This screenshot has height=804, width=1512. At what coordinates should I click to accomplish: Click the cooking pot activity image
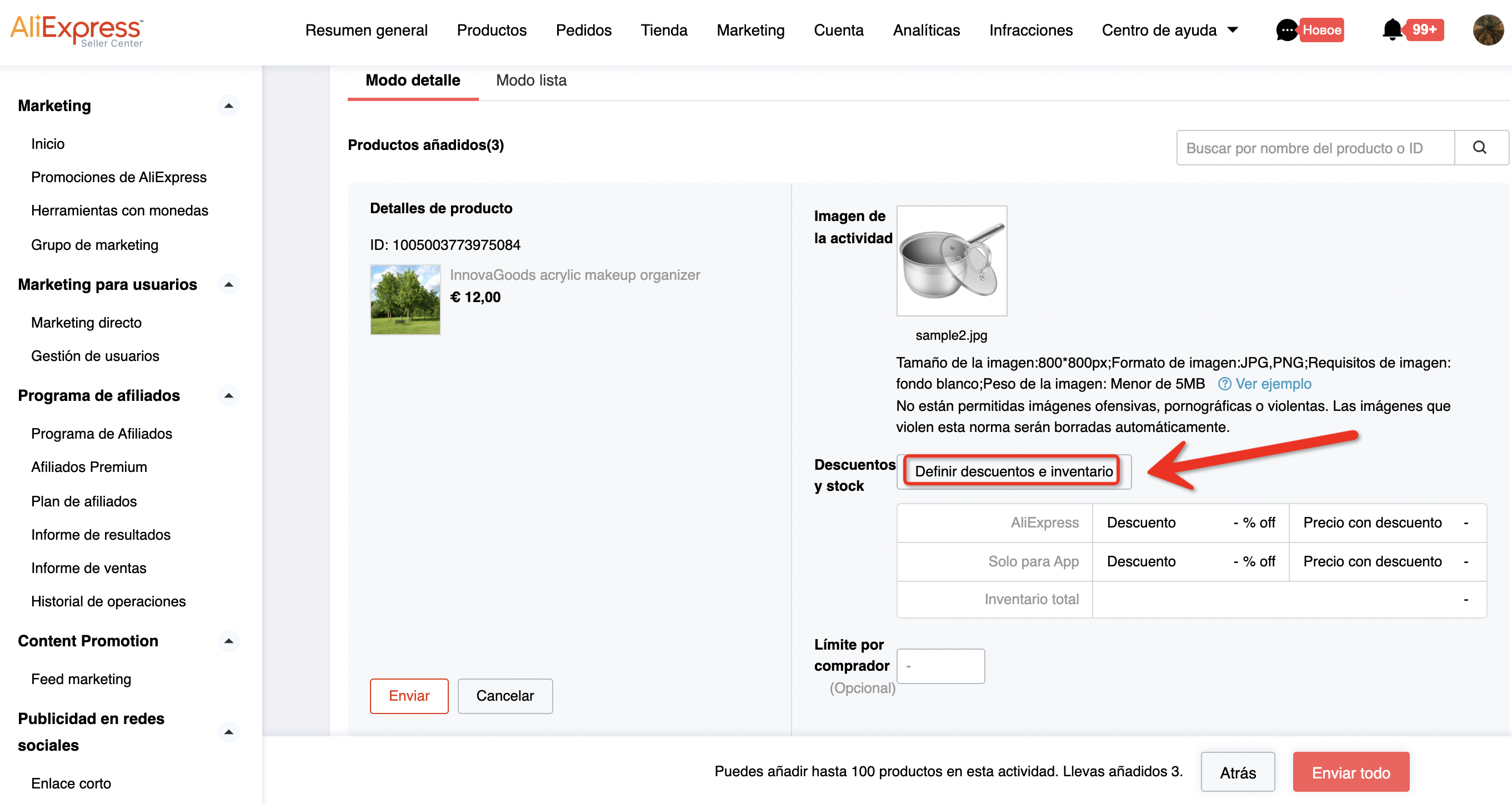(952, 261)
